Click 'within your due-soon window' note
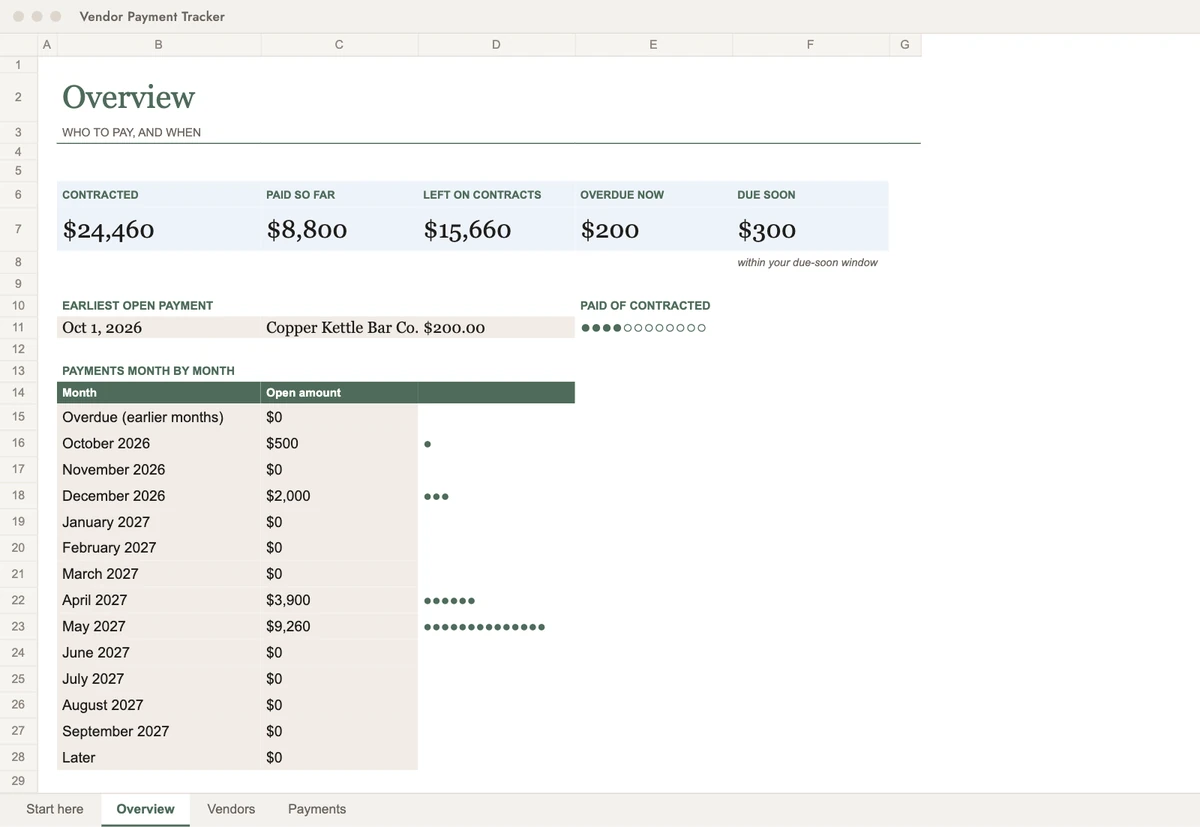The image size is (1200, 827). pos(807,262)
